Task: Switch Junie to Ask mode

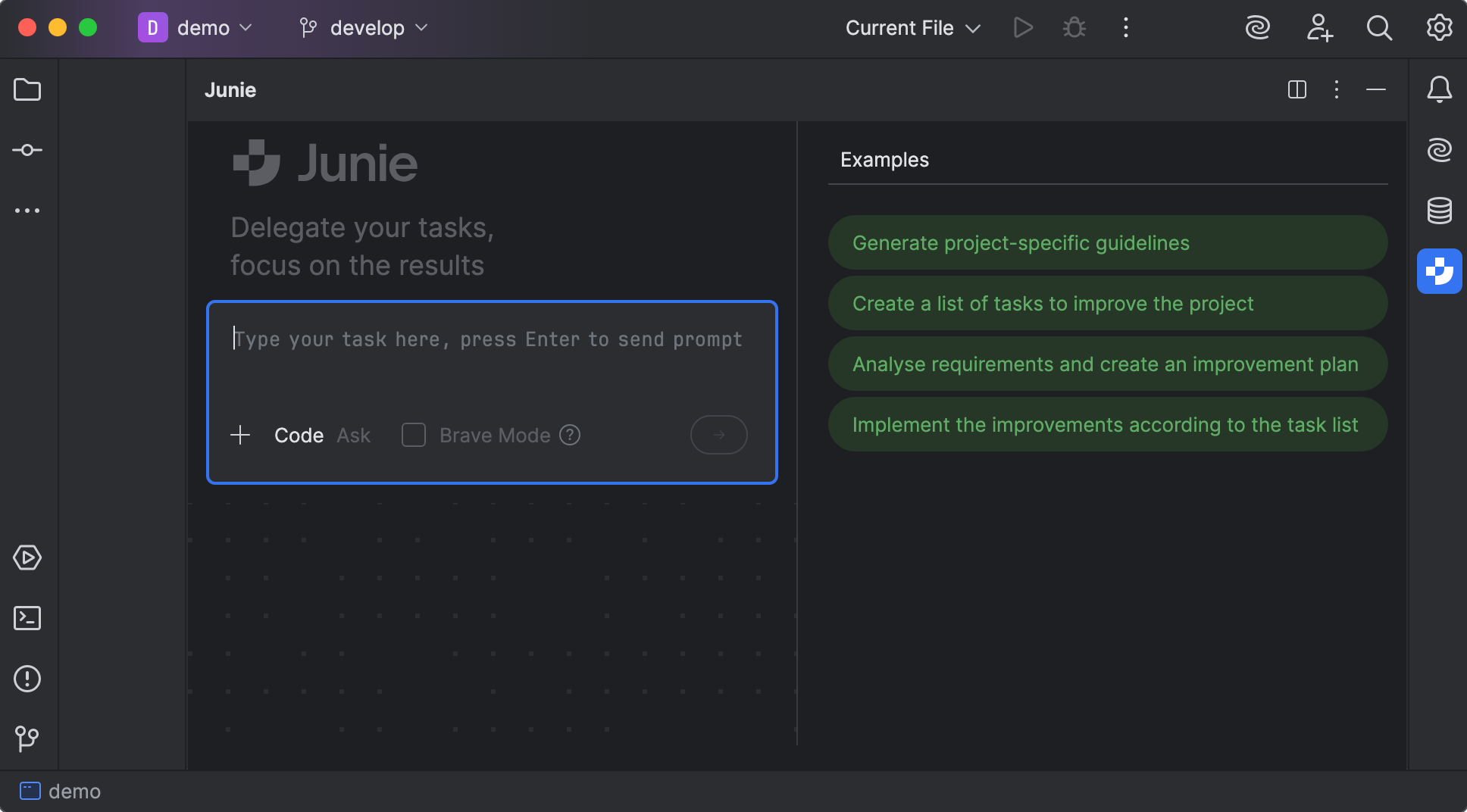Action: [354, 435]
